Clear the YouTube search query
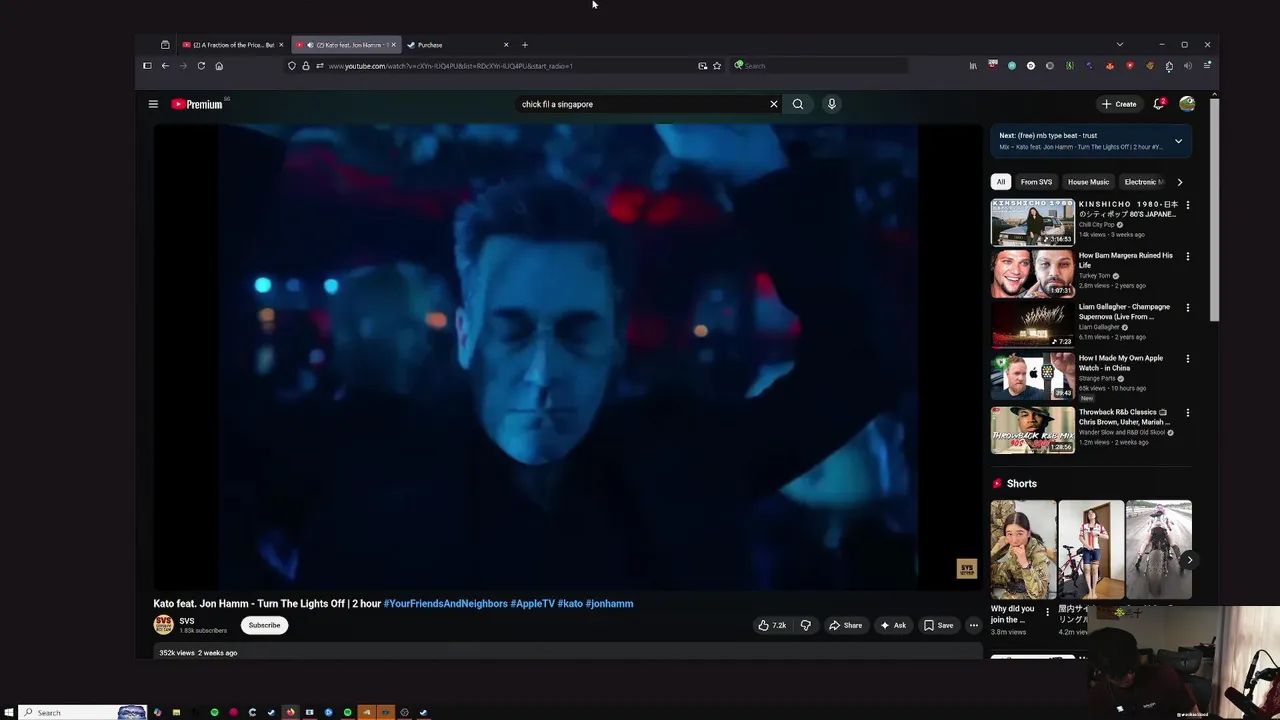The image size is (1280, 720). tap(773, 104)
